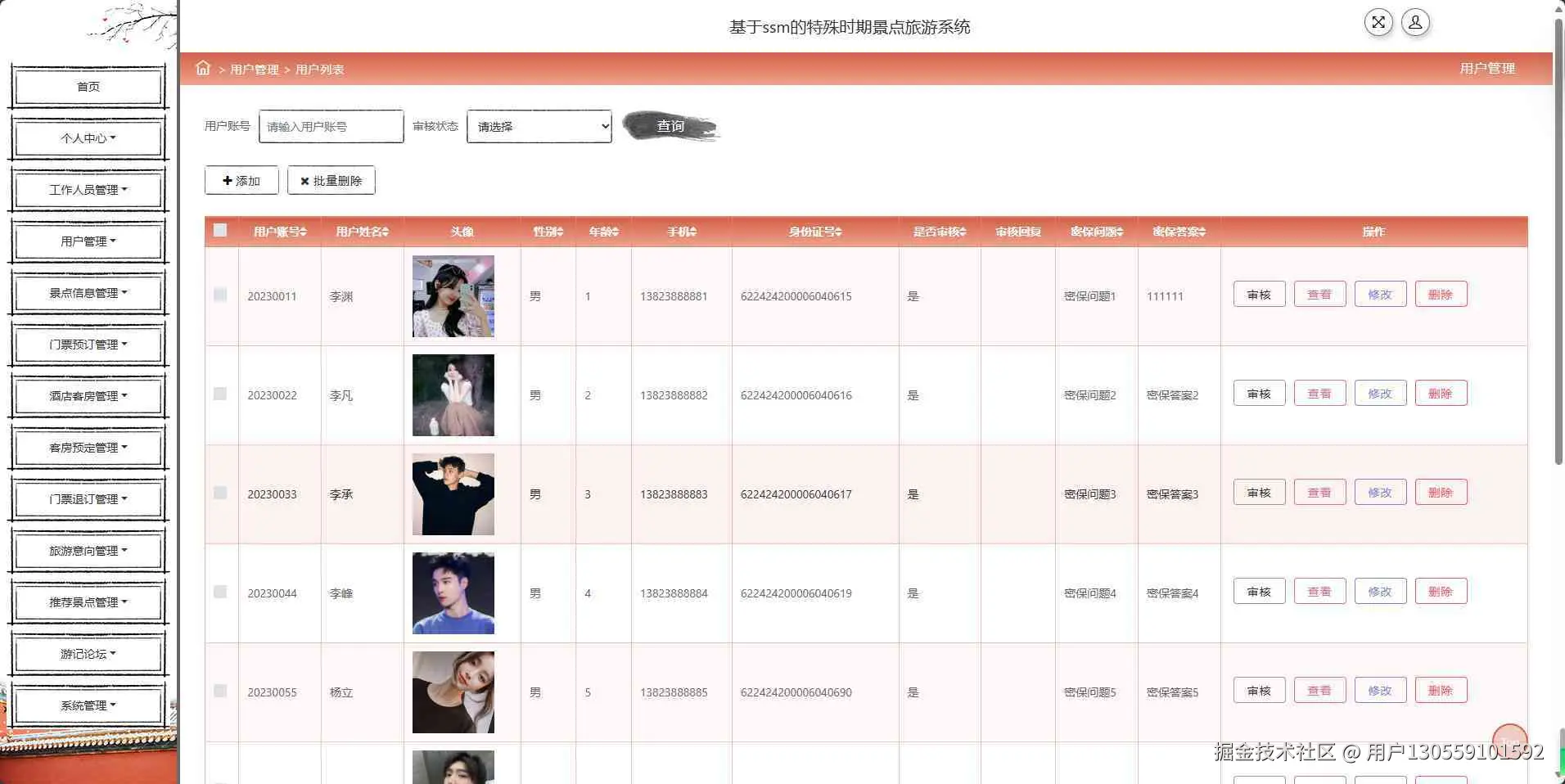Image resolution: width=1565 pixels, height=784 pixels.
Task: Open avatar thumbnail of user 20230011
Action: coord(453,296)
